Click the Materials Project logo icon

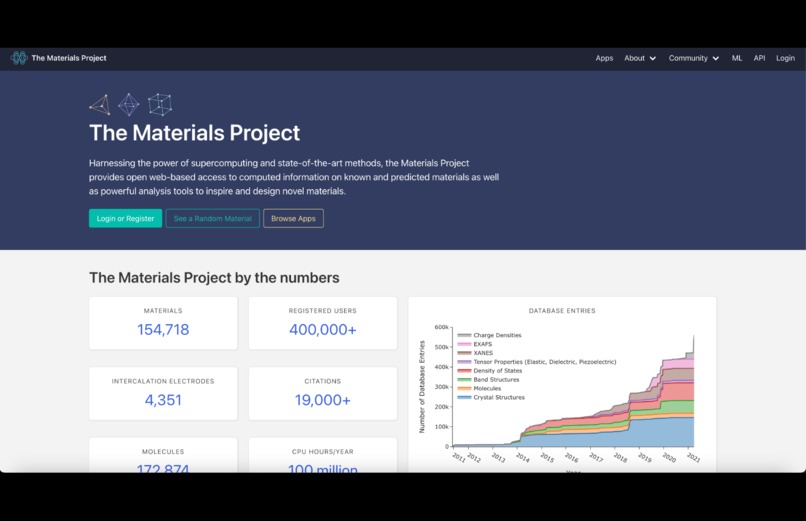tap(19, 58)
